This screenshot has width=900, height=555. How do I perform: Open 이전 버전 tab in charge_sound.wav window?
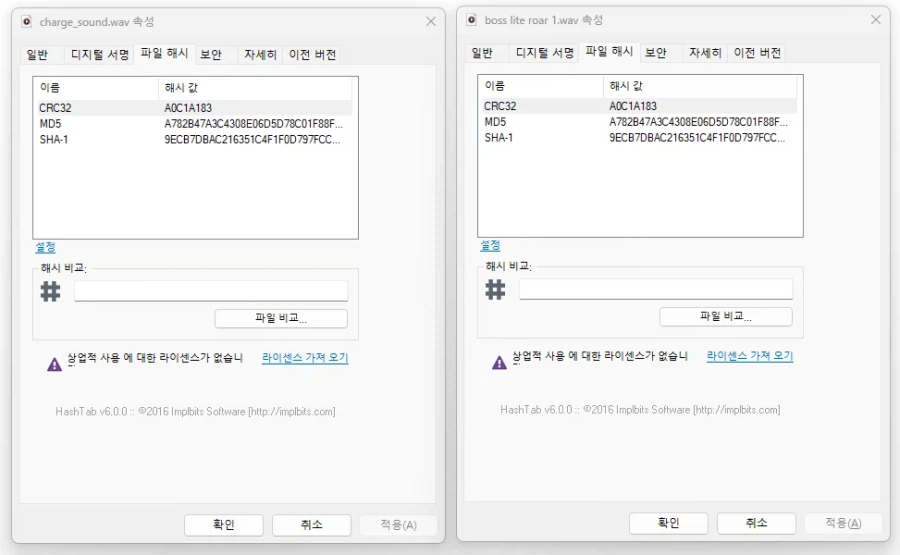tap(312, 55)
